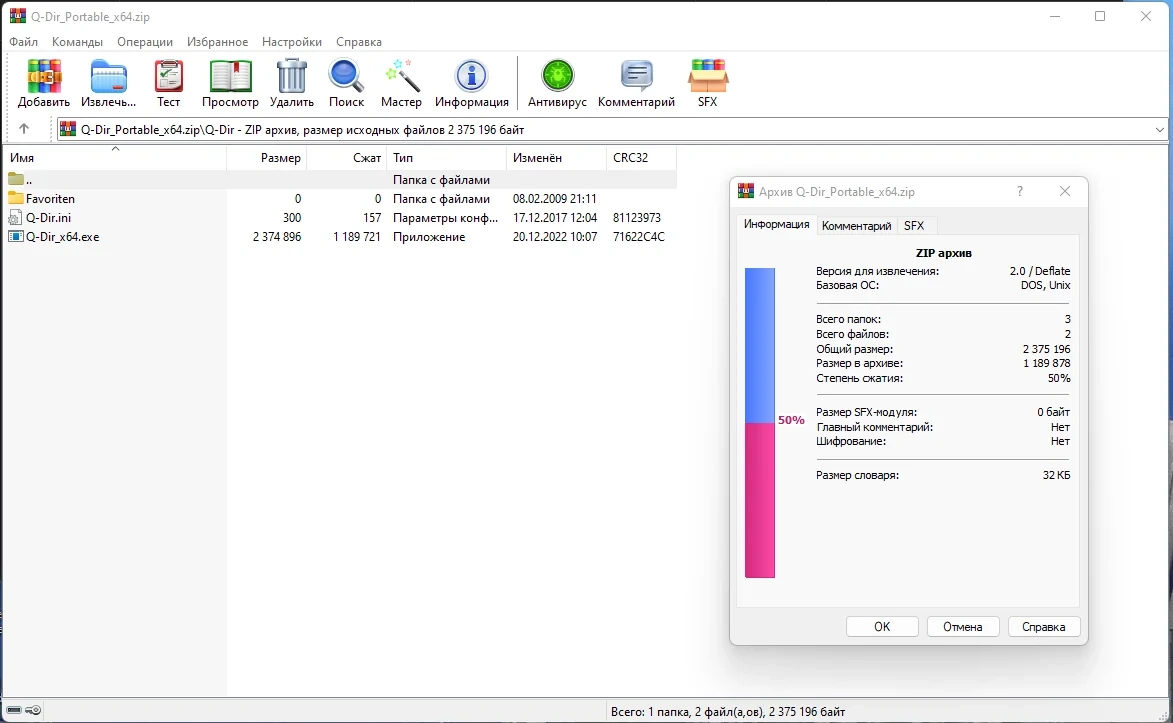Sort by the Тип column header
The height and width of the screenshot is (723, 1173).
coord(447,158)
